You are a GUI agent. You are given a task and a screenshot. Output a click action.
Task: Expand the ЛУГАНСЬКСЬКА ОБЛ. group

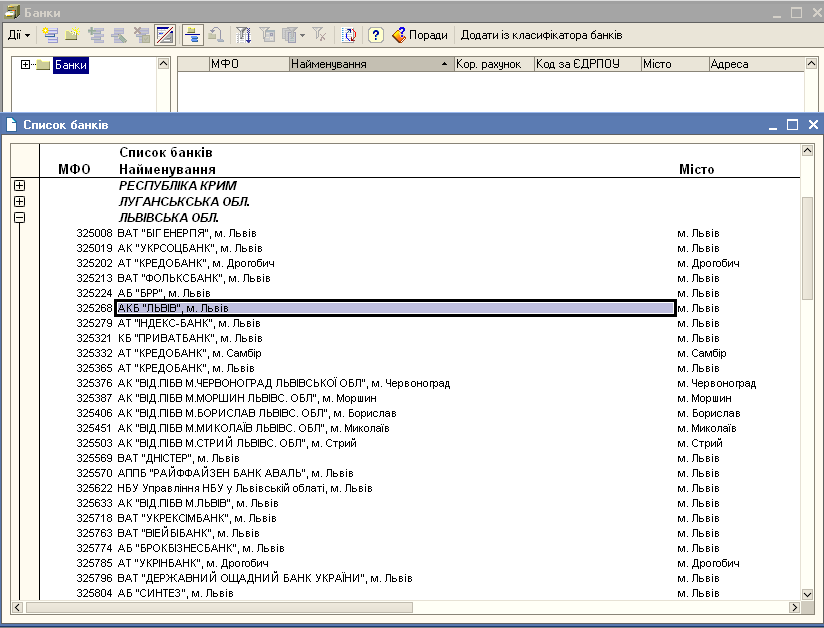(19, 201)
